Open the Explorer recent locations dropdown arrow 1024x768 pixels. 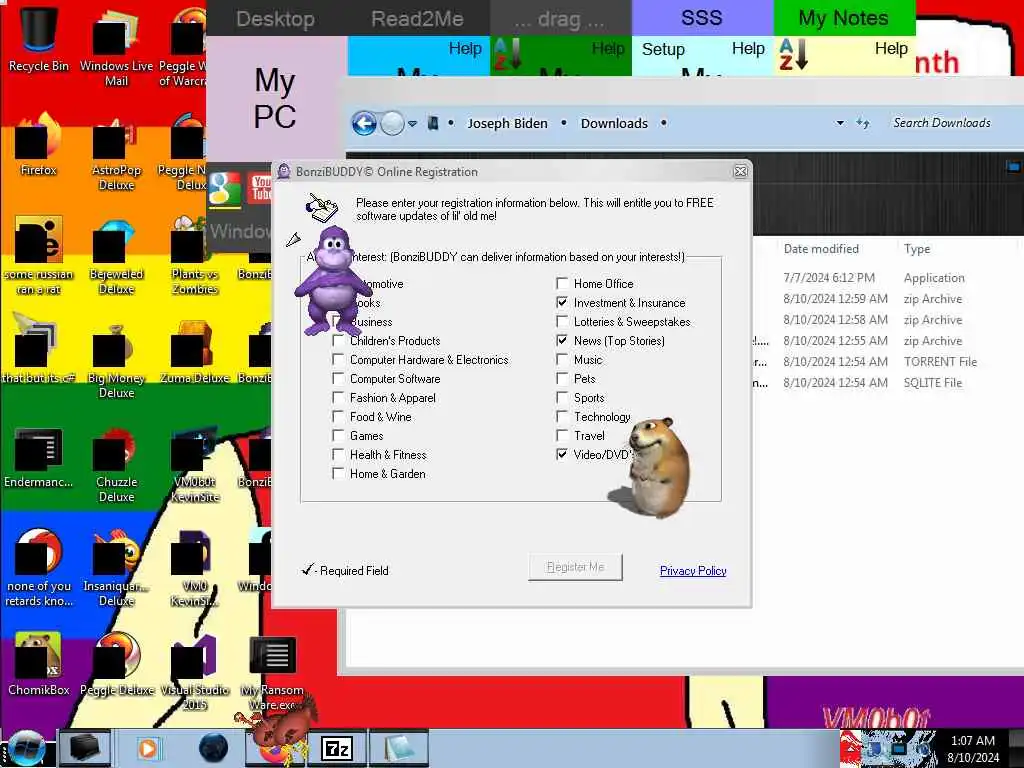click(x=413, y=123)
